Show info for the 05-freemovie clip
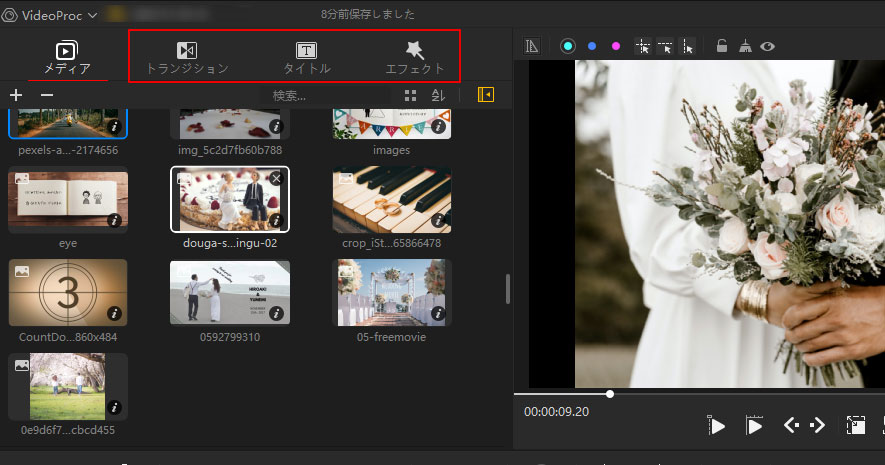 click(x=438, y=313)
